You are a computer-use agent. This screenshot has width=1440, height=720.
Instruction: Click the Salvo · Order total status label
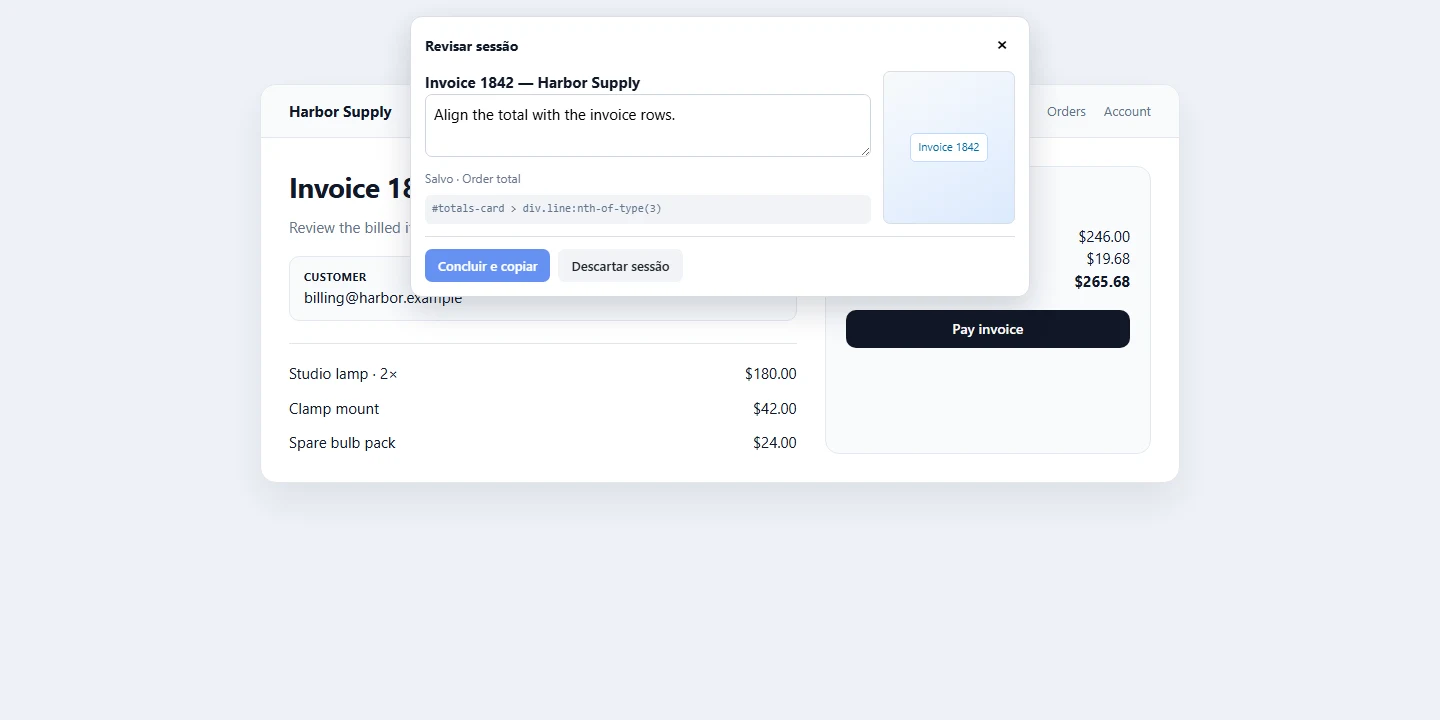pyautogui.click(x=473, y=179)
